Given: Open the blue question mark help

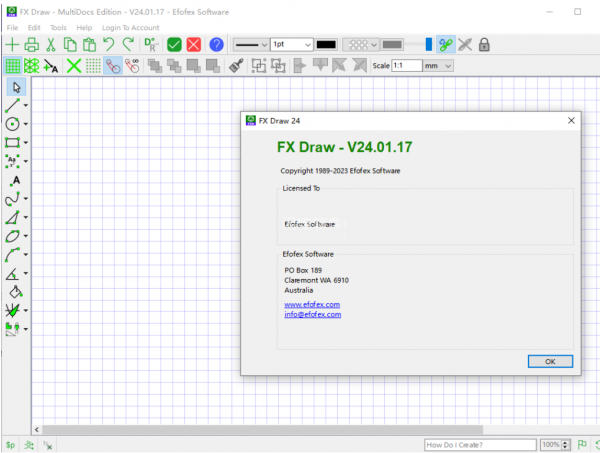Looking at the screenshot, I should pos(216,45).
